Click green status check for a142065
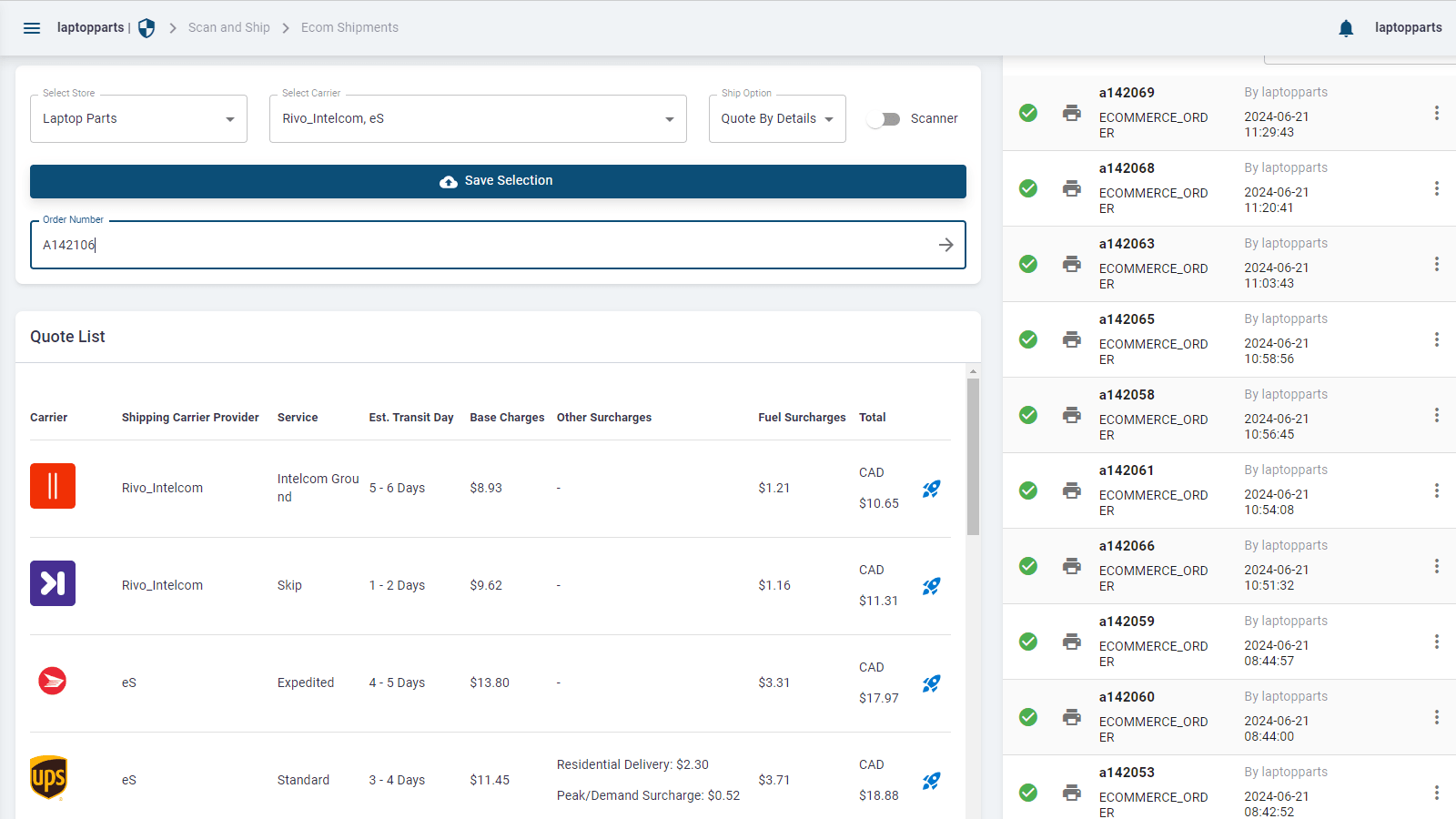The image size is (1456, 819). click(x=1028, y=339)
